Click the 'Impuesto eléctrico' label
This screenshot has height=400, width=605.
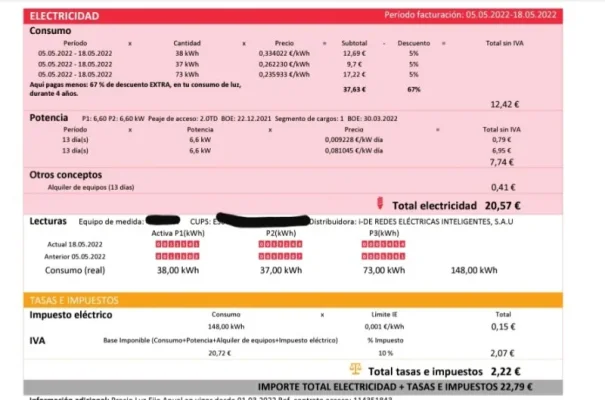point(71,315)
